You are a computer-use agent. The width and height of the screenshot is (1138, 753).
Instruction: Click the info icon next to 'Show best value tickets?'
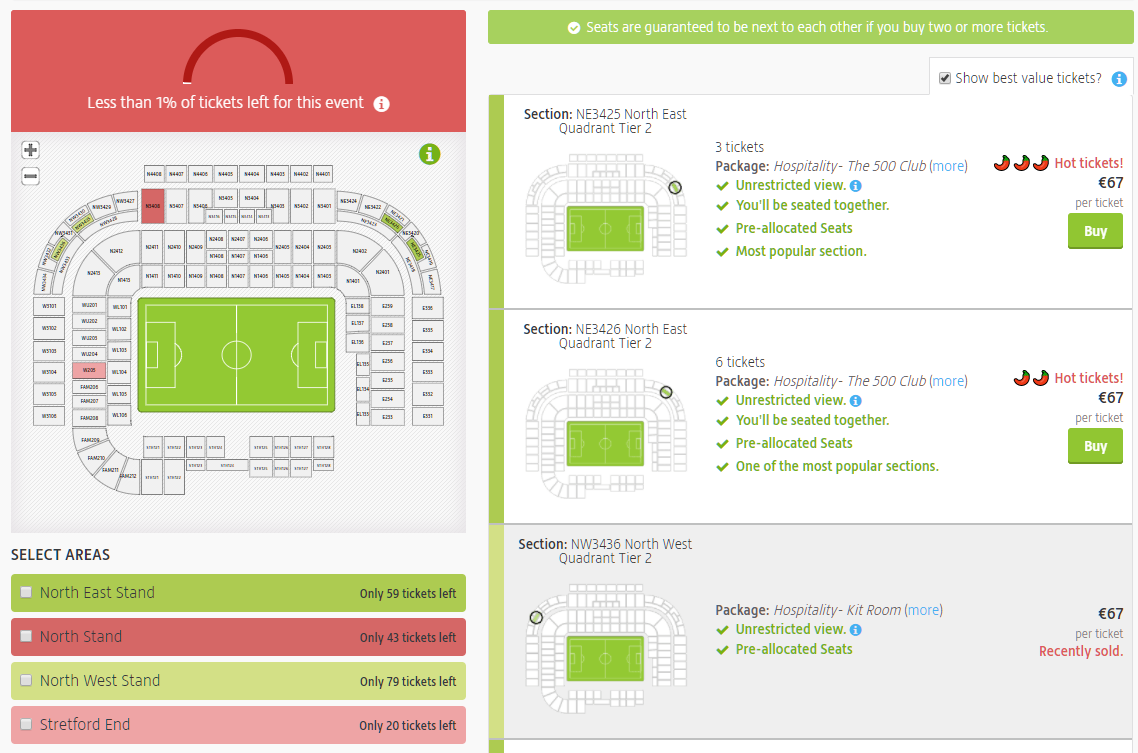(x=1119, y=78)
